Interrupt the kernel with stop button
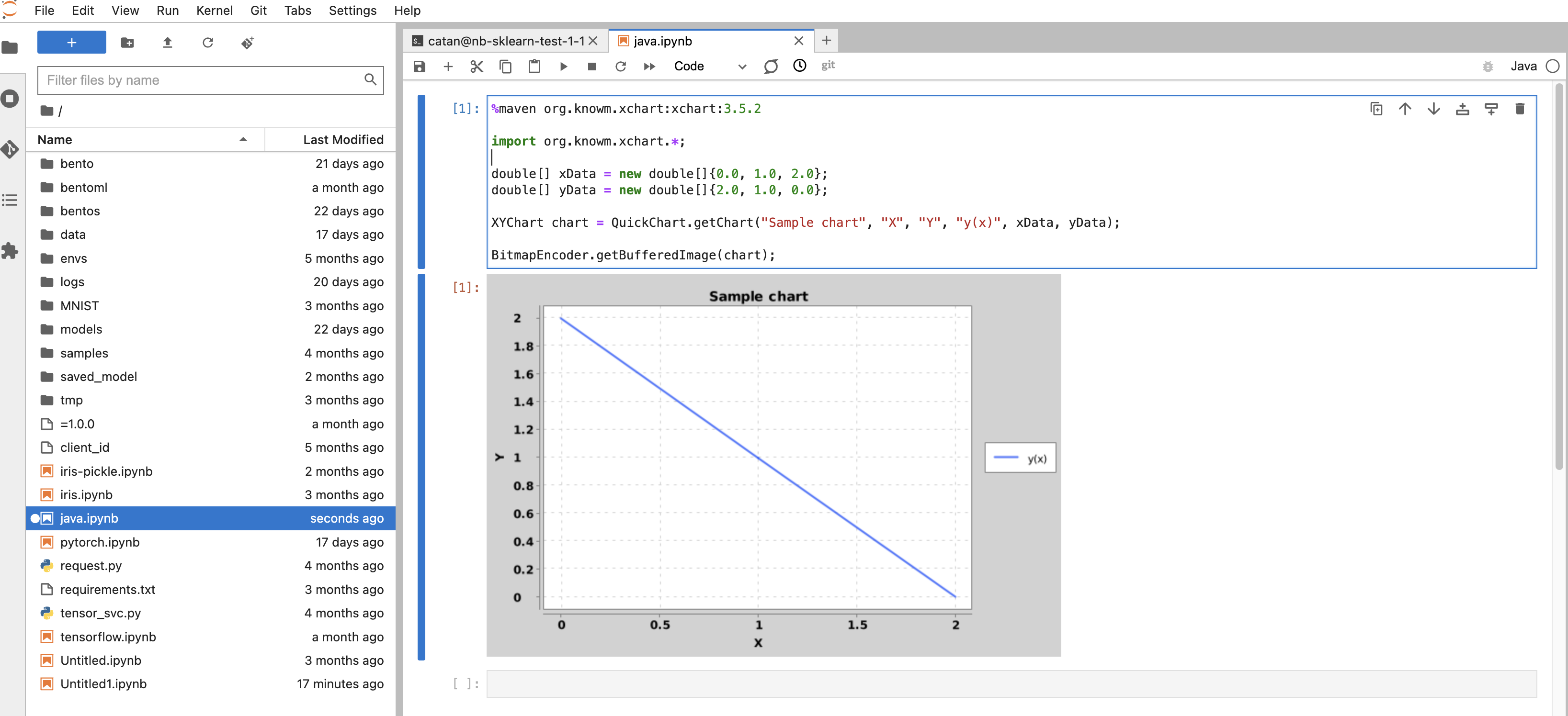The width and height of the screenshot is (1568, 716). [591, 67]
